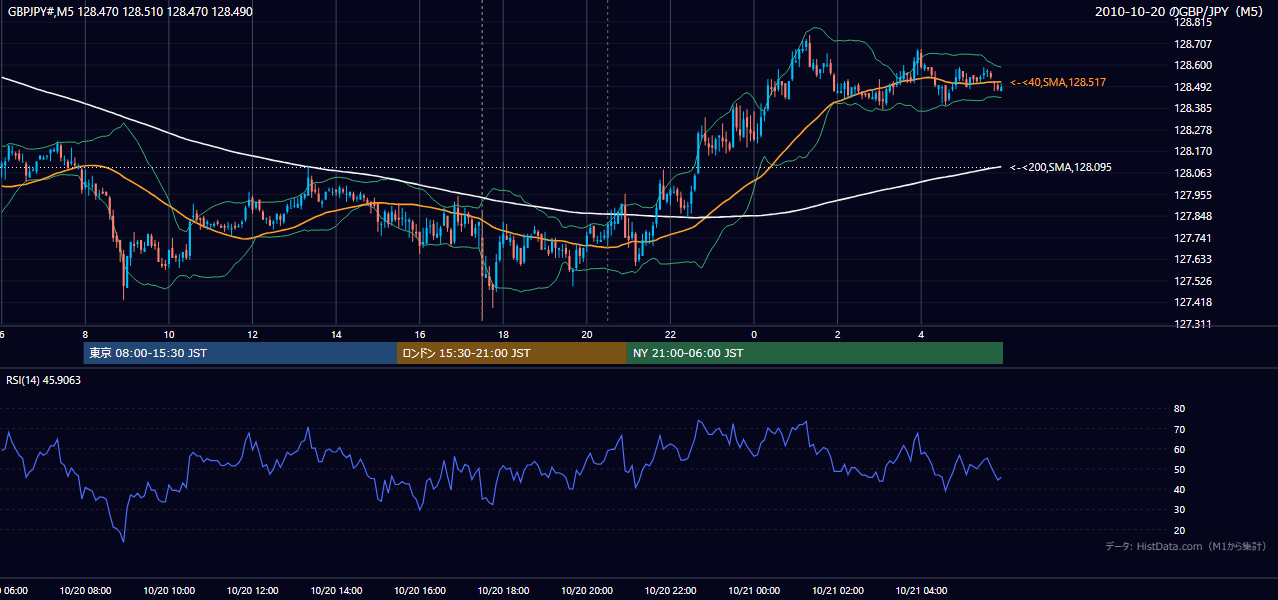Click the 10/21 04:00 date axis label
Viewport: 1278px width, 600px height.
pos(921,590)
